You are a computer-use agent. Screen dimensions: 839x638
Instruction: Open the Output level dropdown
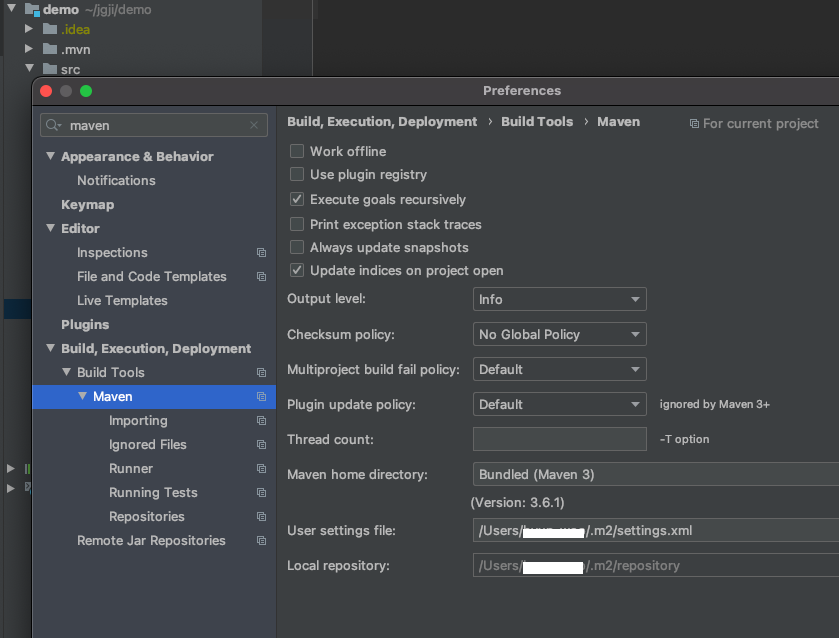pos(559,299)
